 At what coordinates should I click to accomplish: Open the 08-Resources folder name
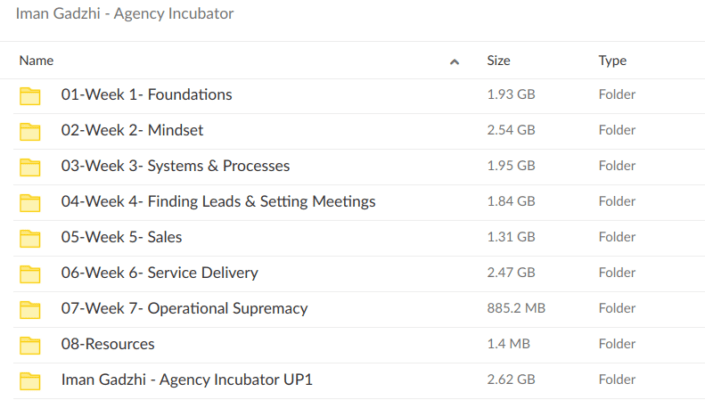click(108, 344)
